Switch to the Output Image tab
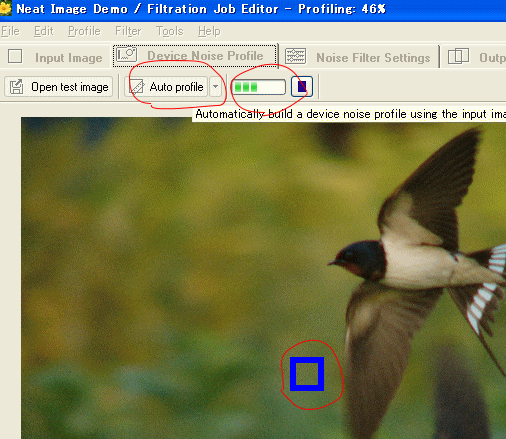Viewport: 506px width, 439px height. [x=475, y=57]
